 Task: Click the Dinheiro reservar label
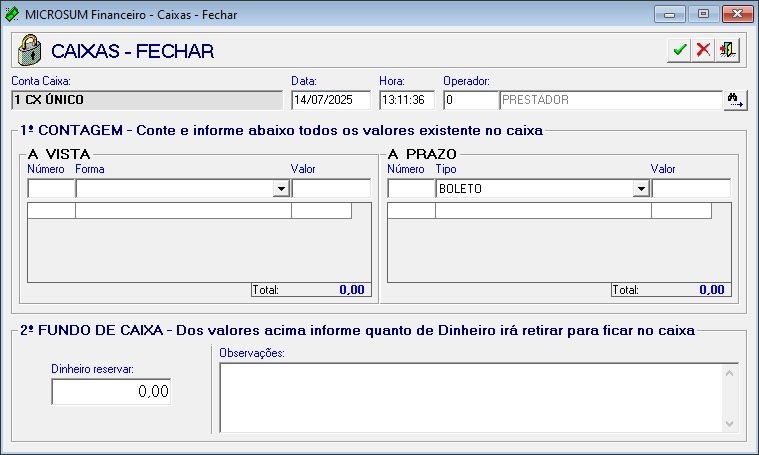[x=92, y=369]
